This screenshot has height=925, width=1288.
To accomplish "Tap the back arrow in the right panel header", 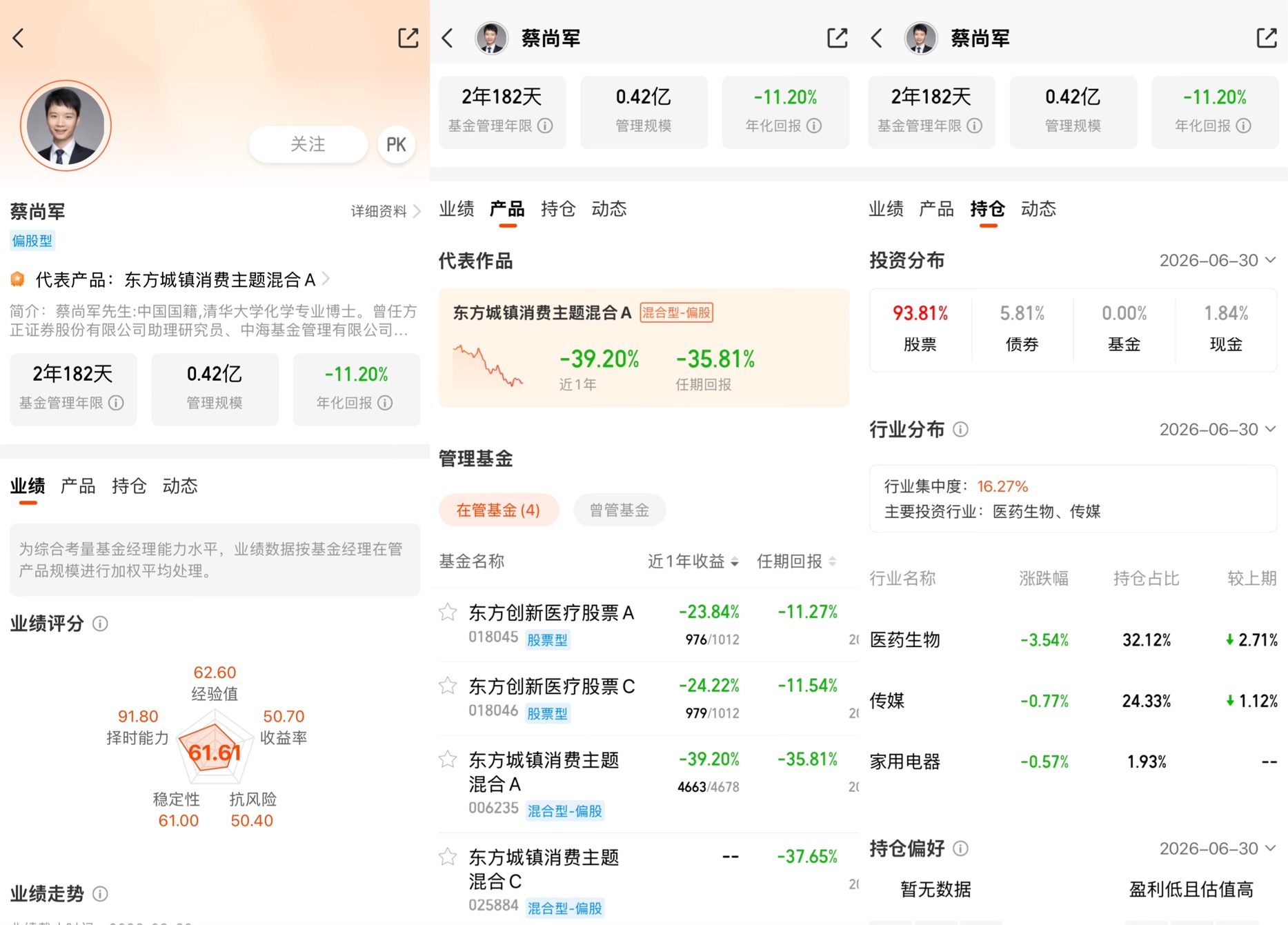I will tap(877, 38).
